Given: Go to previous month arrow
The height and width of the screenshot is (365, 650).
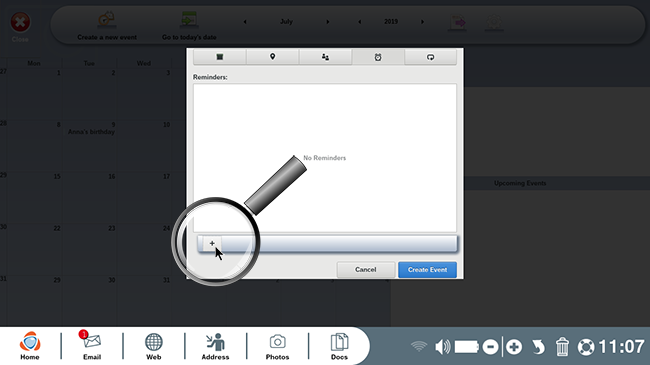Looking at the screenshot, I should (x=245, y=22).
